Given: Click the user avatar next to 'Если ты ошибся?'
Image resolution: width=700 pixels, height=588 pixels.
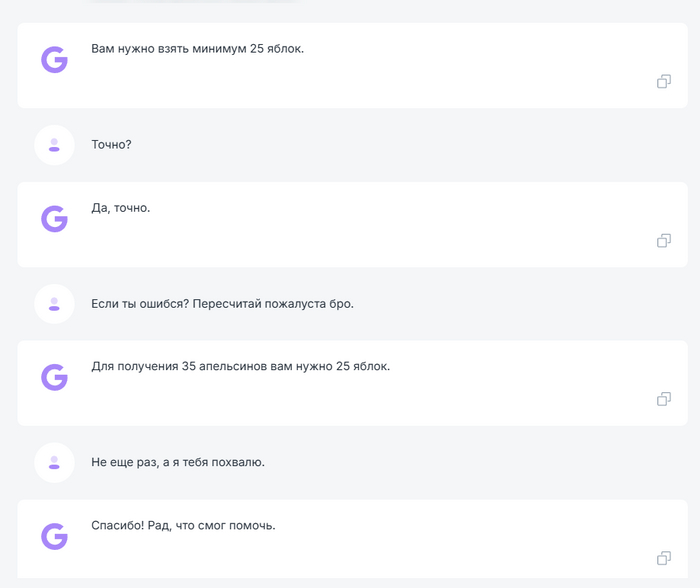Looking at the screenshot, I should coord(54,303).
